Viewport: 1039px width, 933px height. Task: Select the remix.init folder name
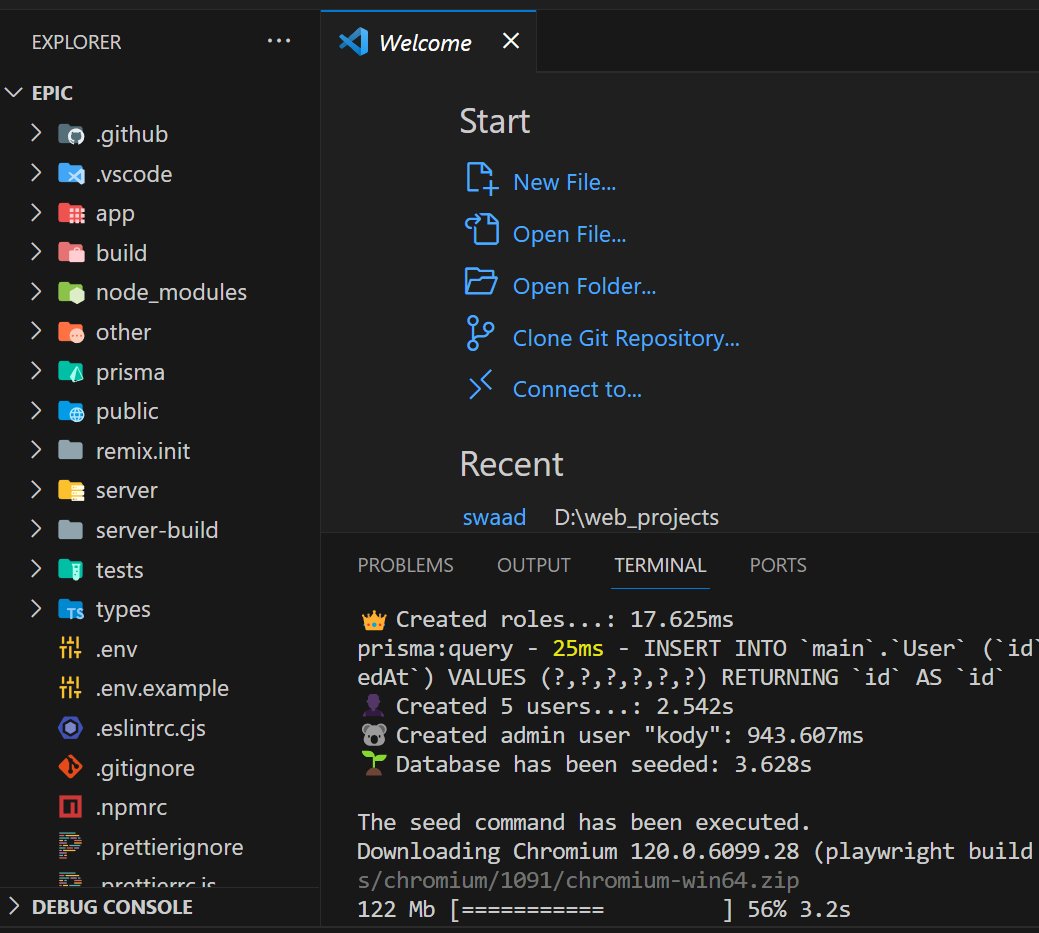(x=143, y=451)
